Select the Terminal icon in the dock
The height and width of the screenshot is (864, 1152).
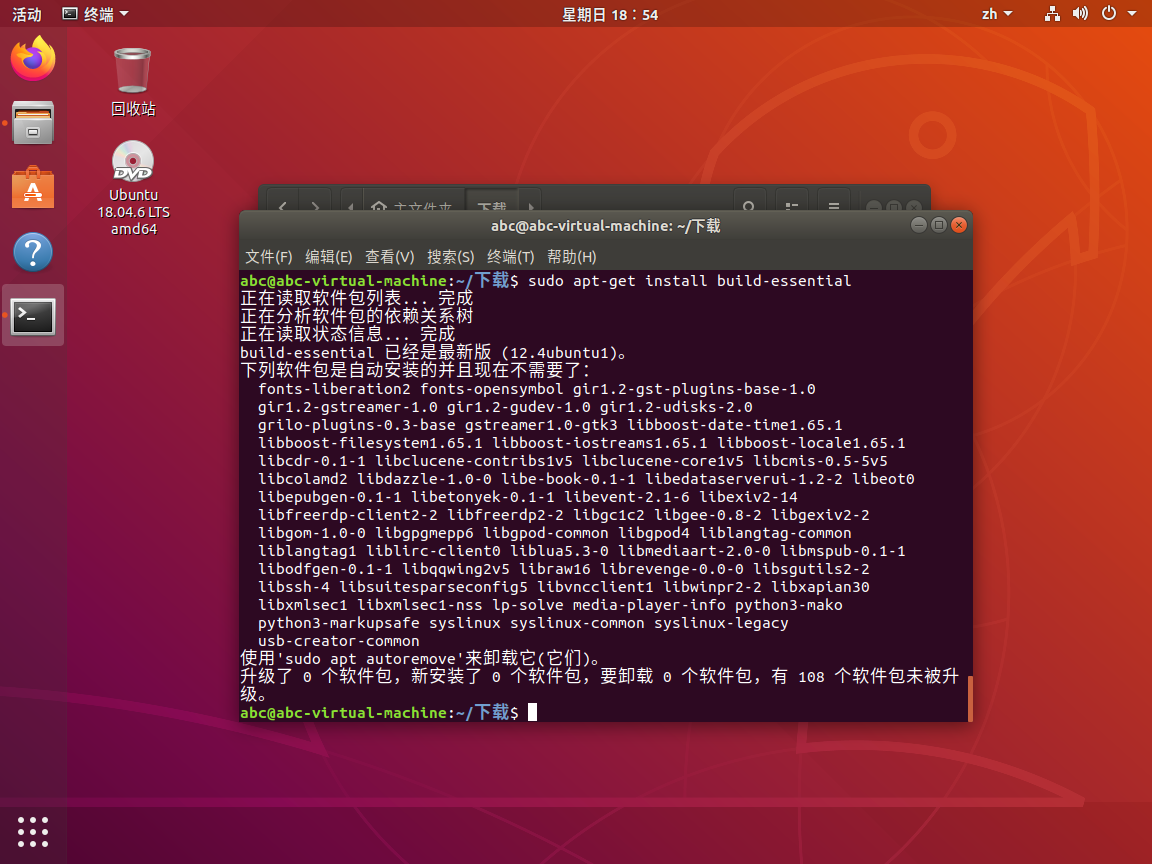point(33,315)
